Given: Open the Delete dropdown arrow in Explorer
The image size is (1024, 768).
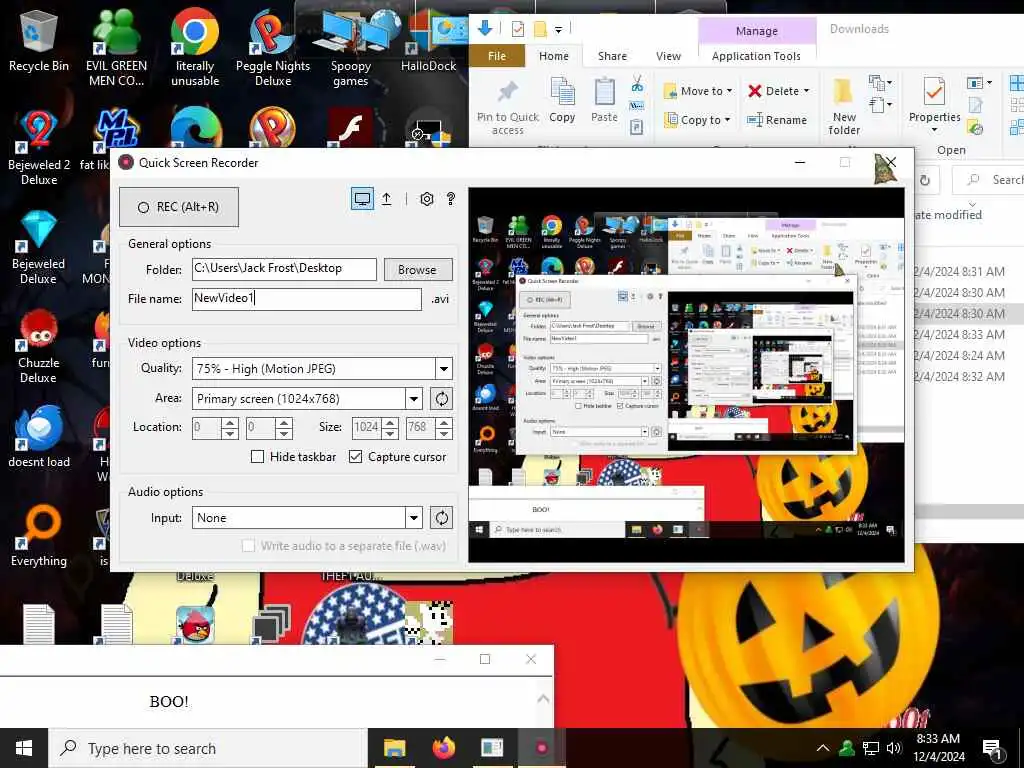Looking at the screenshot, I should tap(807, 91).
